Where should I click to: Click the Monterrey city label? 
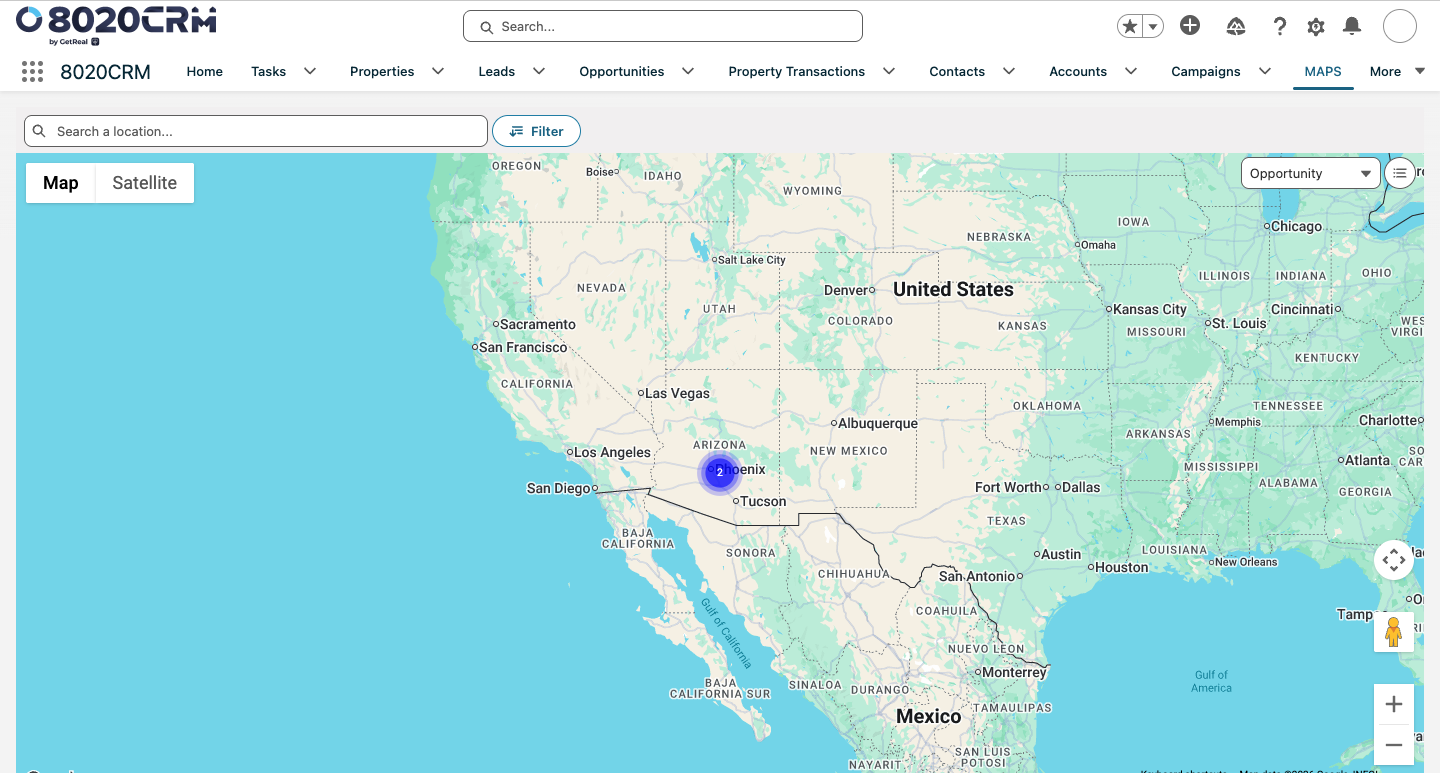1014,672
